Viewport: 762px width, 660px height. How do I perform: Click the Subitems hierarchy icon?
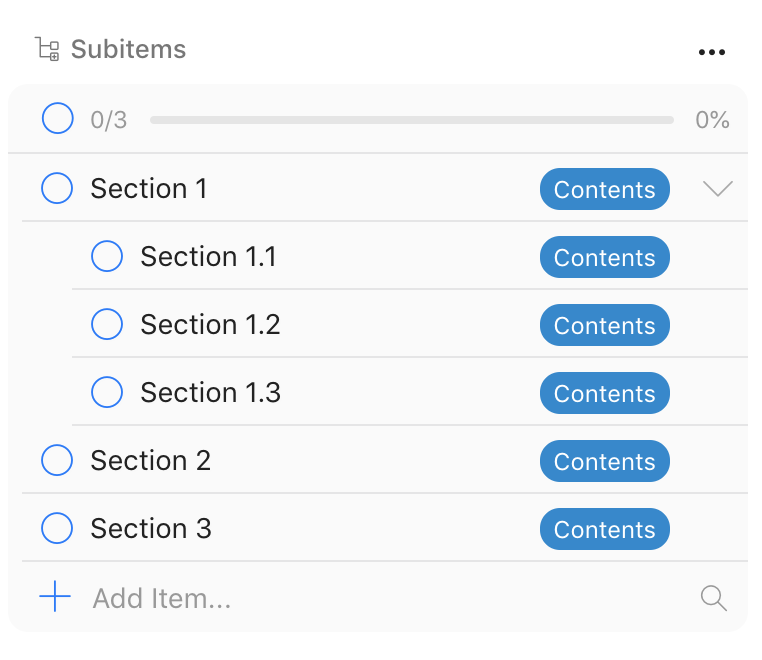[48, 49]
